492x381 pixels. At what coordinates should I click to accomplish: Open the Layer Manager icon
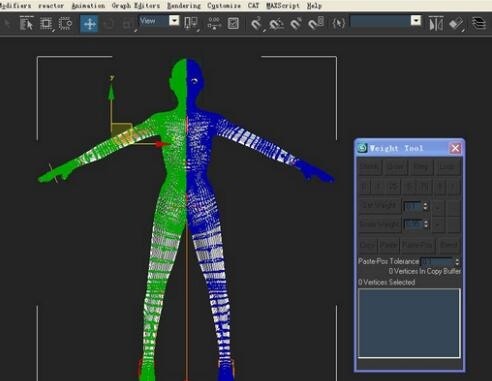pos(479,24)
